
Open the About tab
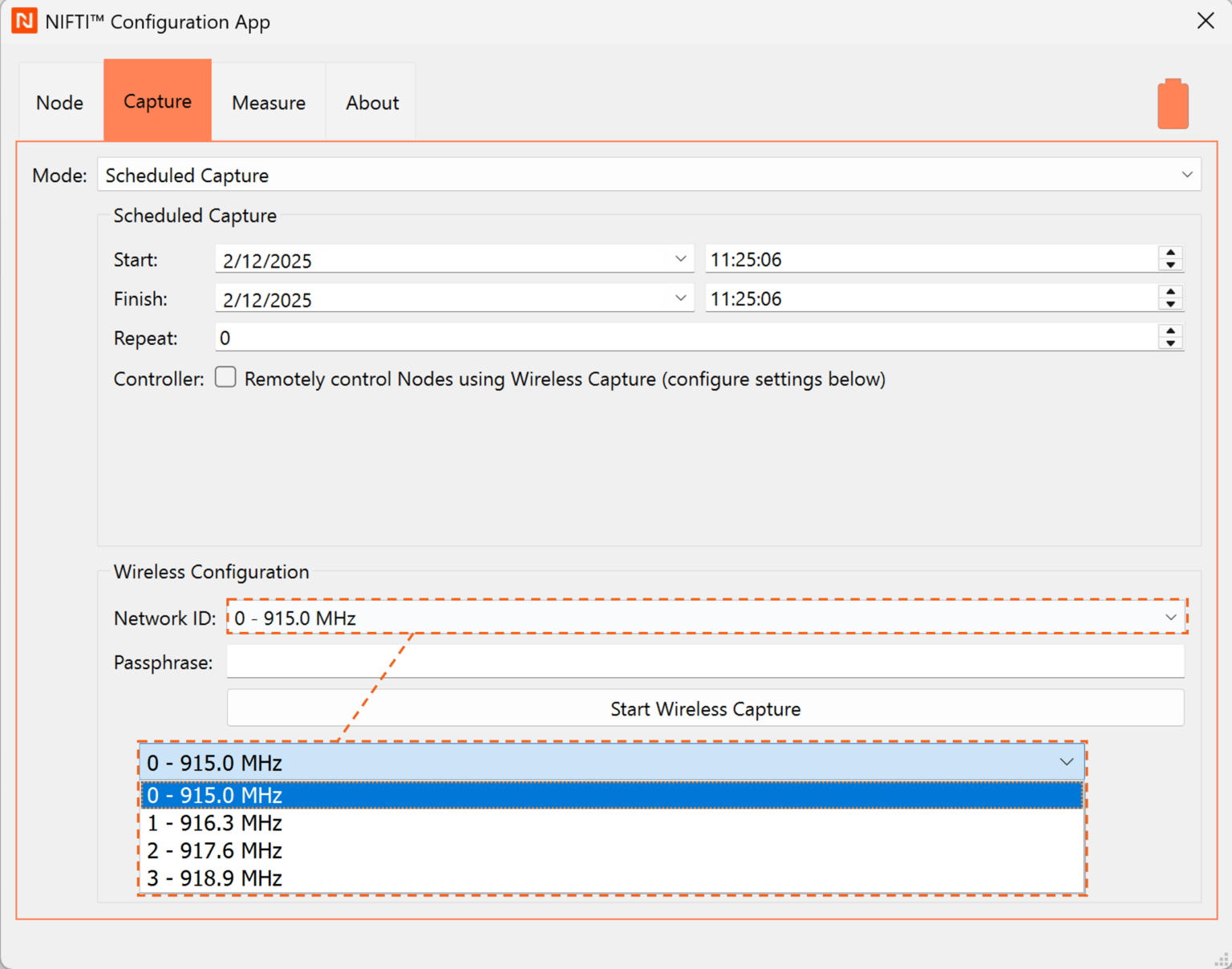pyautogui.click(x=371, y=102)
